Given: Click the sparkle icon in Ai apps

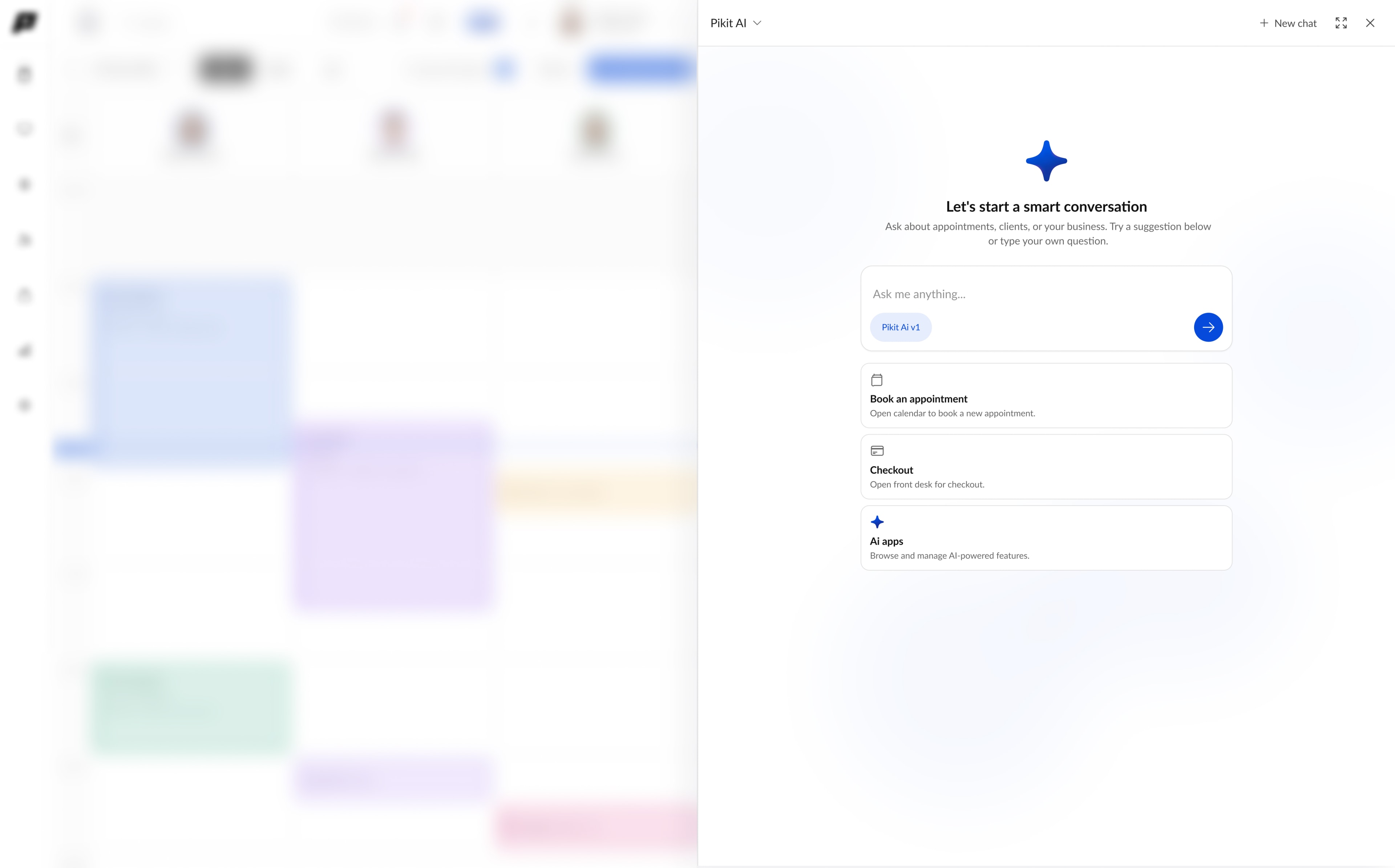Looking at the screenshot, I should click(x=877, y=522).
